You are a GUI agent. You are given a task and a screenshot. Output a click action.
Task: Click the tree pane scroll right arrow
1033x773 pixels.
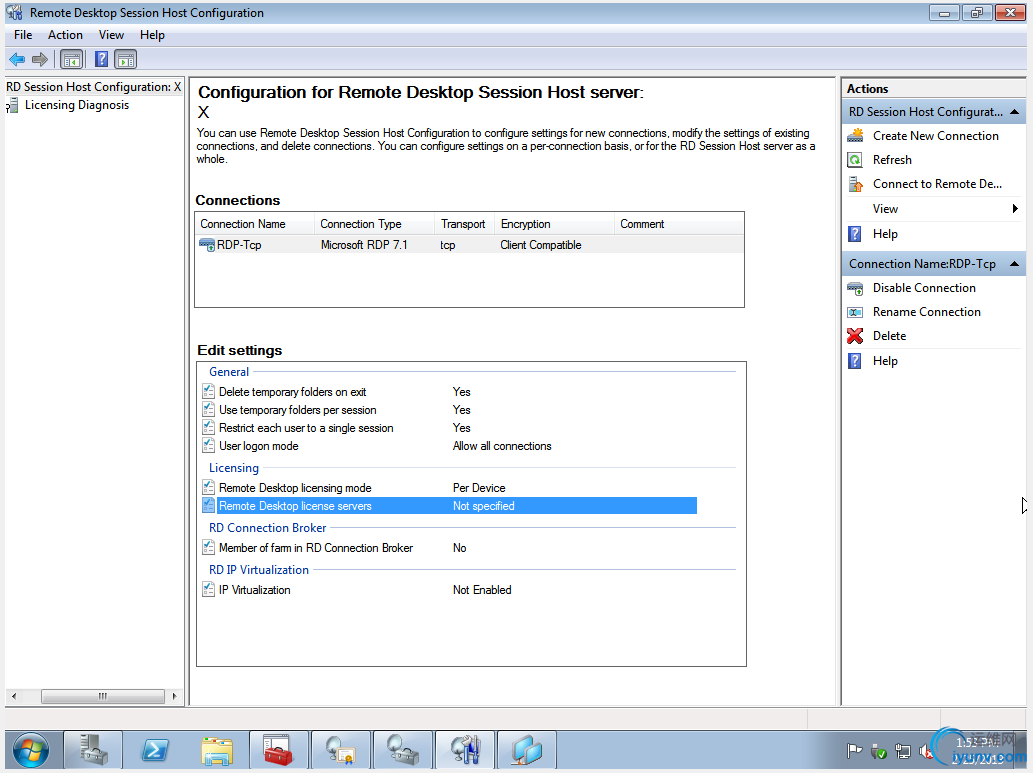pos(174,696)
